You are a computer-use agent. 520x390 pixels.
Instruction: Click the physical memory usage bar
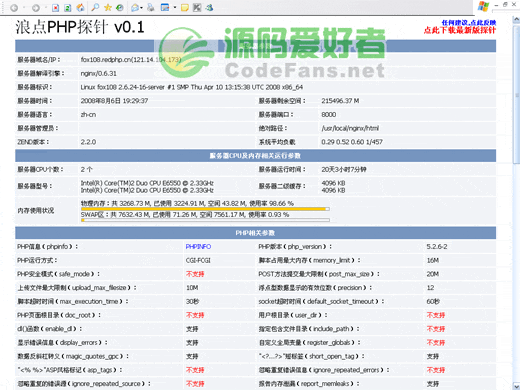[x=205, y=209]
